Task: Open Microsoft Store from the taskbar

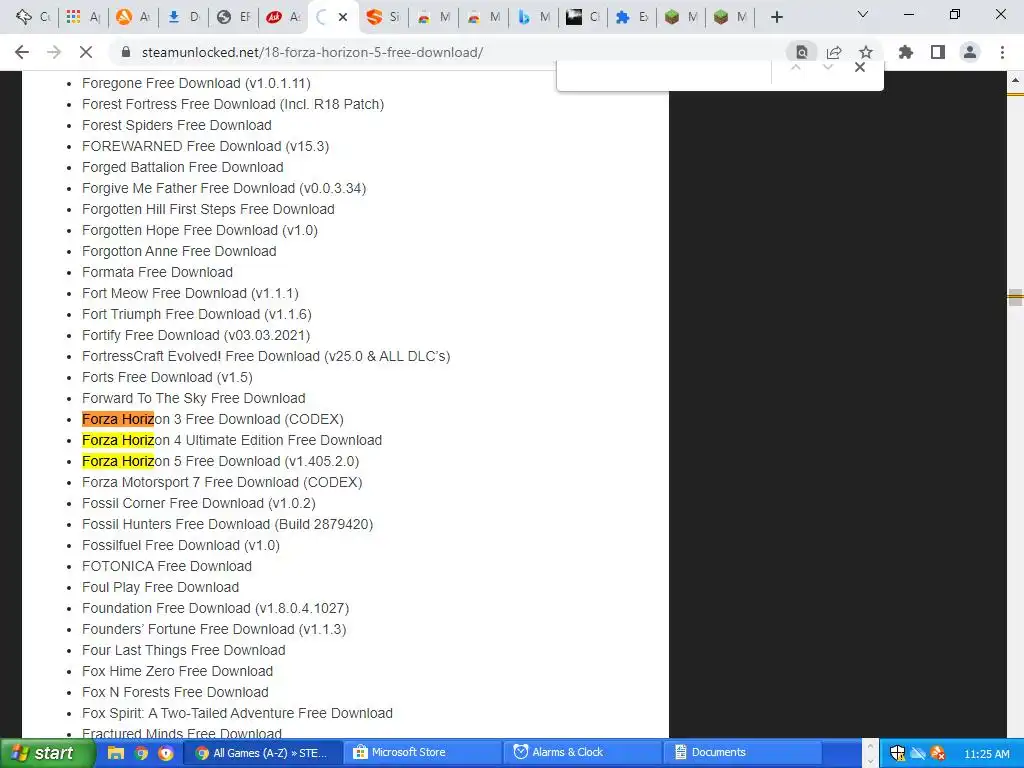Action: point(421,752)
